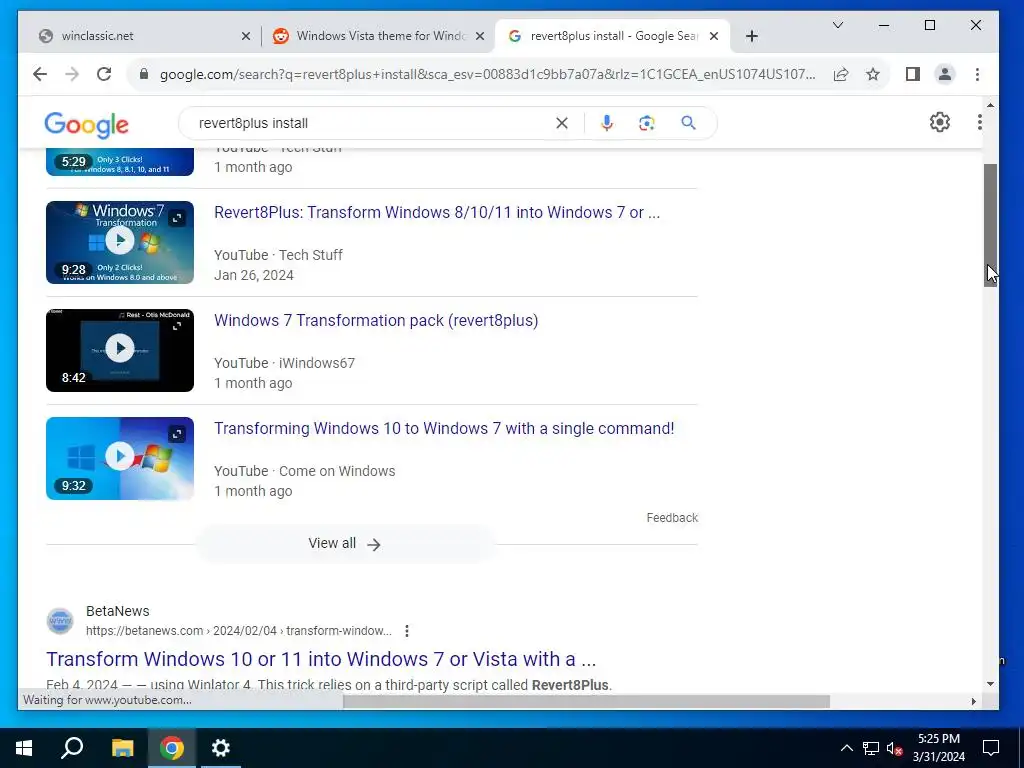Switch to Windows Vista theme Reddit tab

tap(379, 36)
